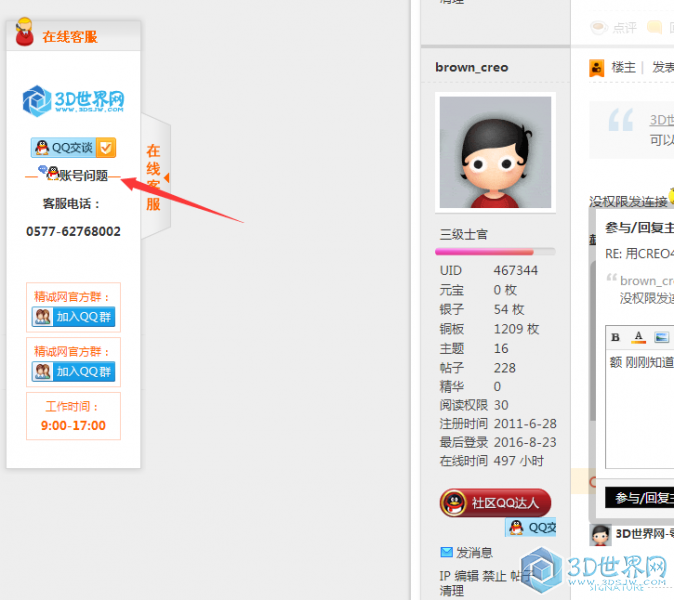Click the 清理 moderation link
674x600 pixels.
coord(451,591)
